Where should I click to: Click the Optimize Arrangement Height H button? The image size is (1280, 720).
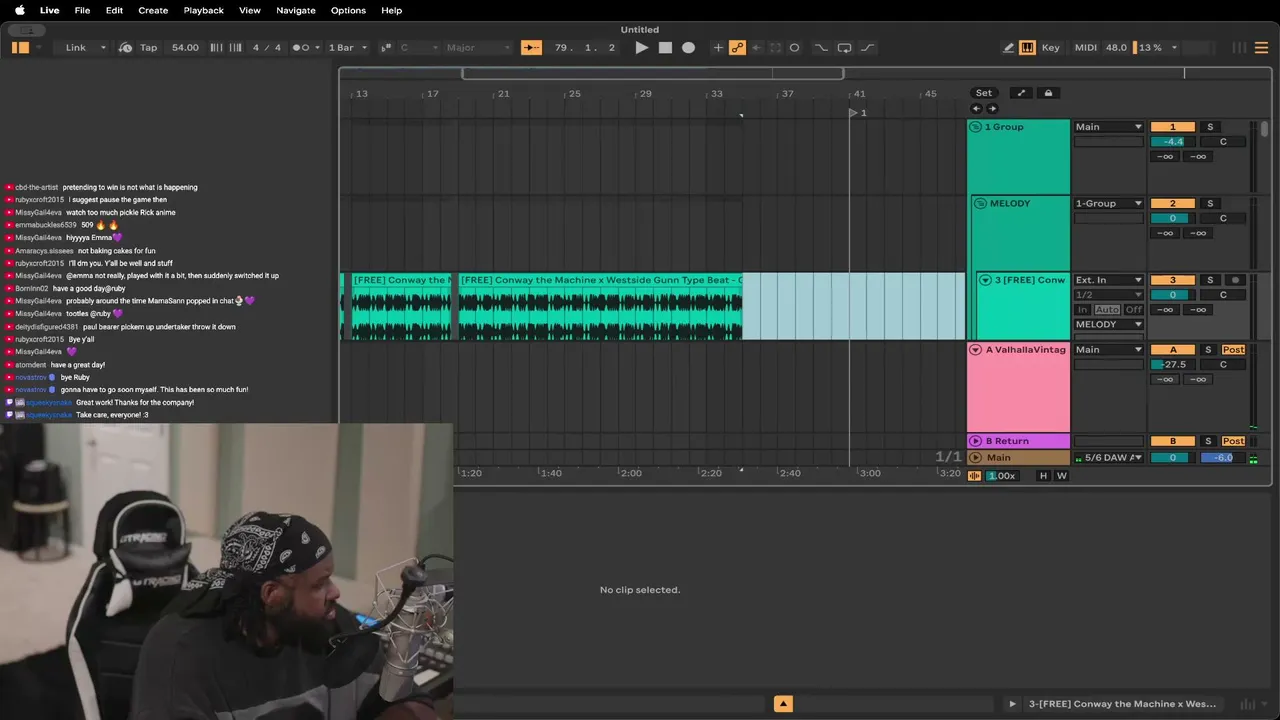(1044, 476)
